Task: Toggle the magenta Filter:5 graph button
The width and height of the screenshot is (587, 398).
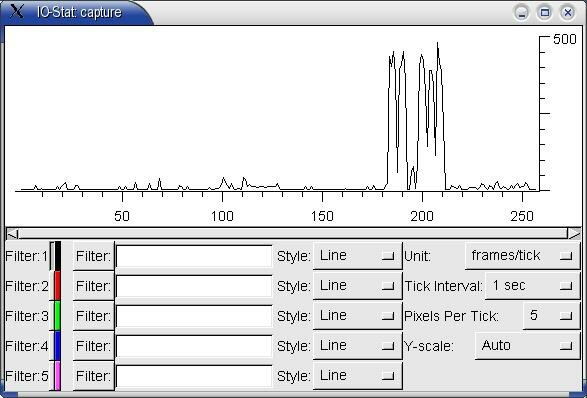Action: (55, 376)
